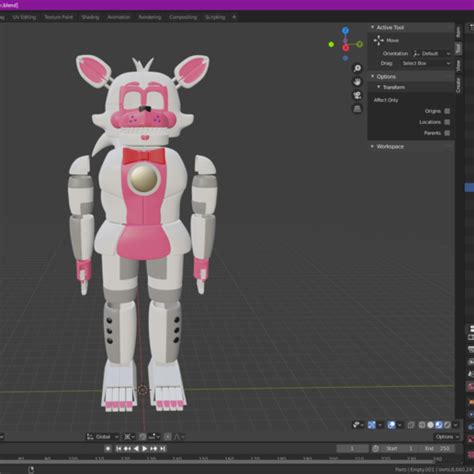Screen dimensions: 474x474
Task: Click the Start frame field
Action: (x=400, y=449)
